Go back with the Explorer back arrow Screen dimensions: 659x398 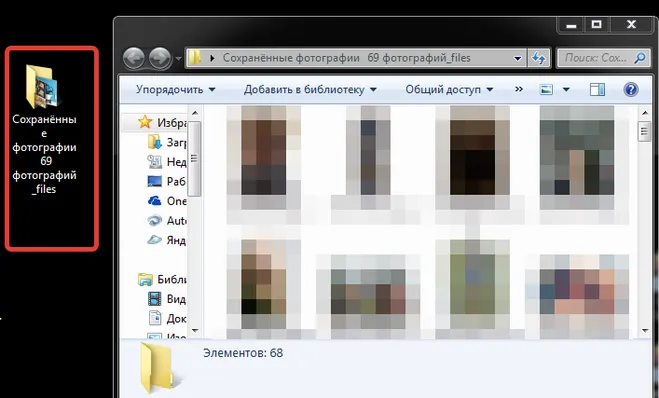(x=134, y=58)
